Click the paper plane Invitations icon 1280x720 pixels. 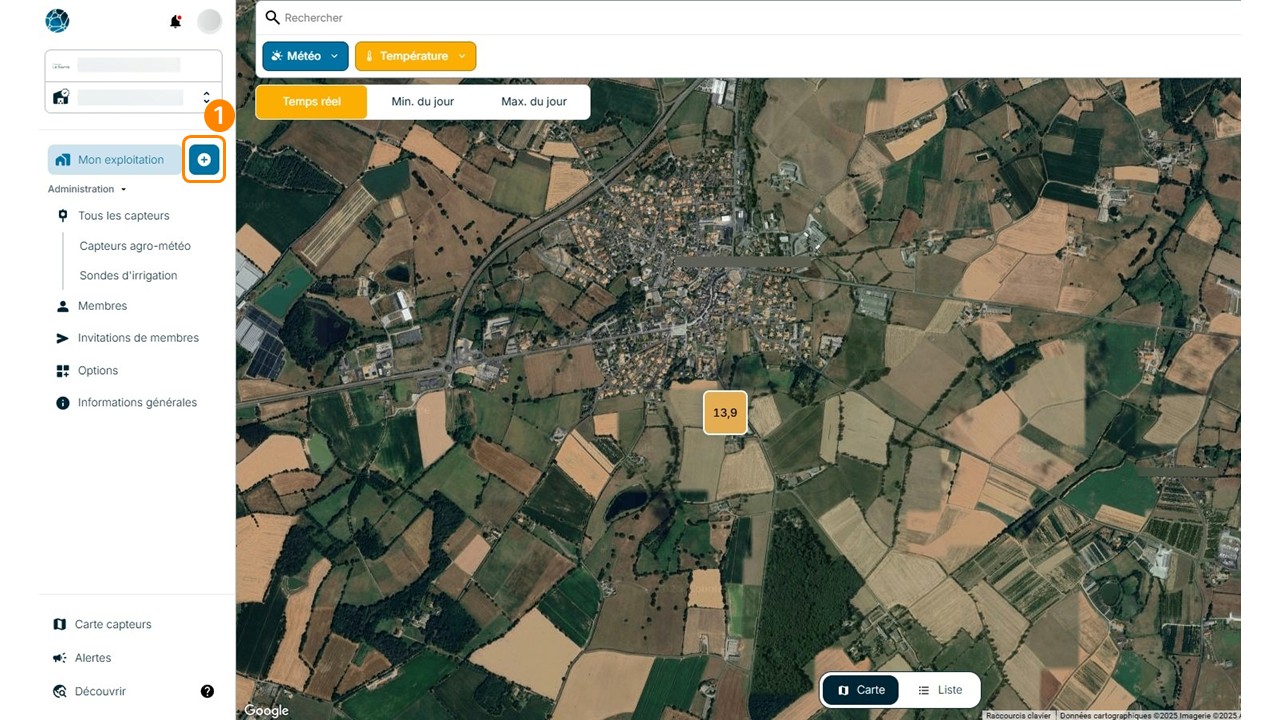click(63, 338)
